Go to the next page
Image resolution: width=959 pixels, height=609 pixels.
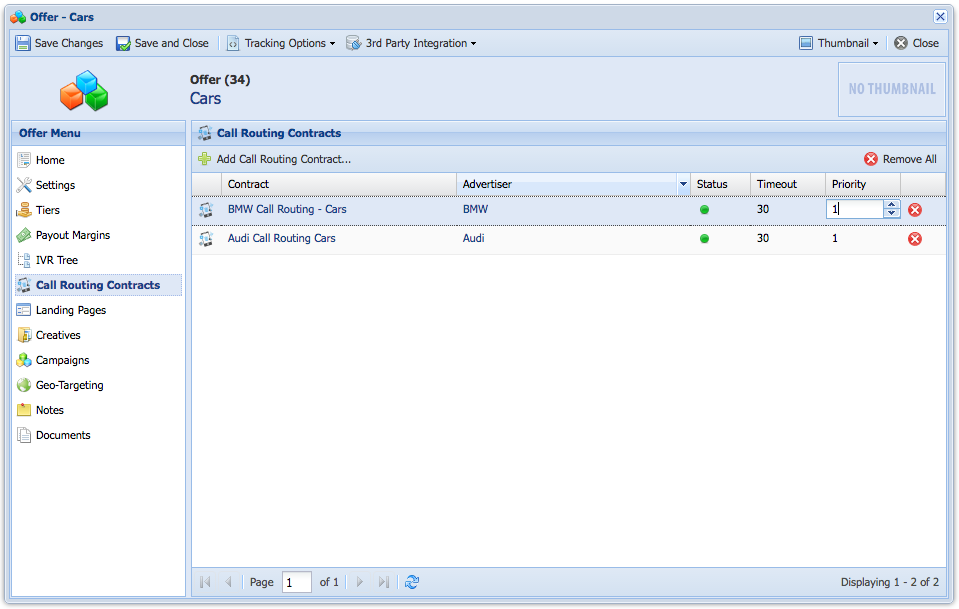coord(360,582)
